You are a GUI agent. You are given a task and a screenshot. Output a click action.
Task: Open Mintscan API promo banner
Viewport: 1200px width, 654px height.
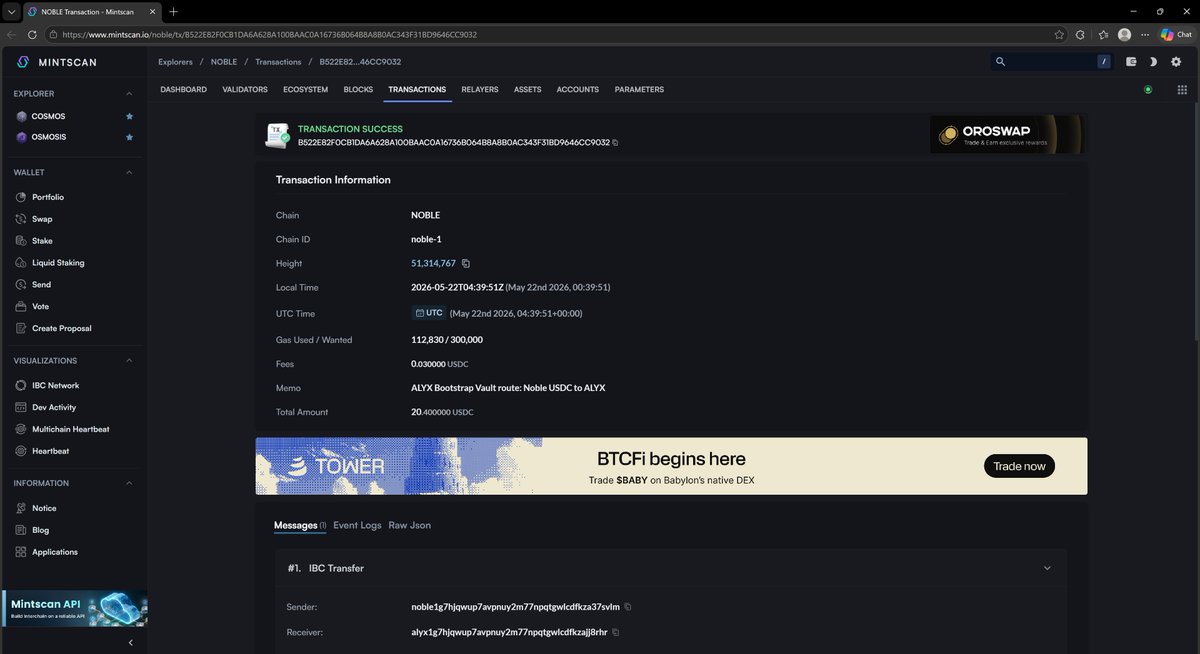point(74,609)
